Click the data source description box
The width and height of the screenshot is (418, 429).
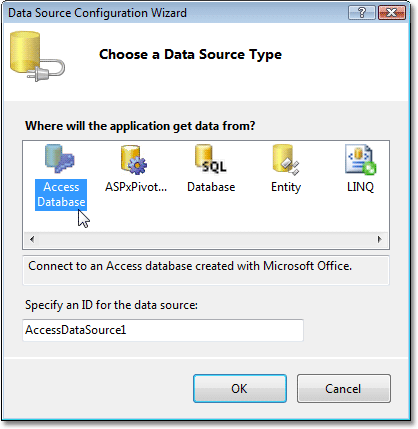tap(206, 270)
